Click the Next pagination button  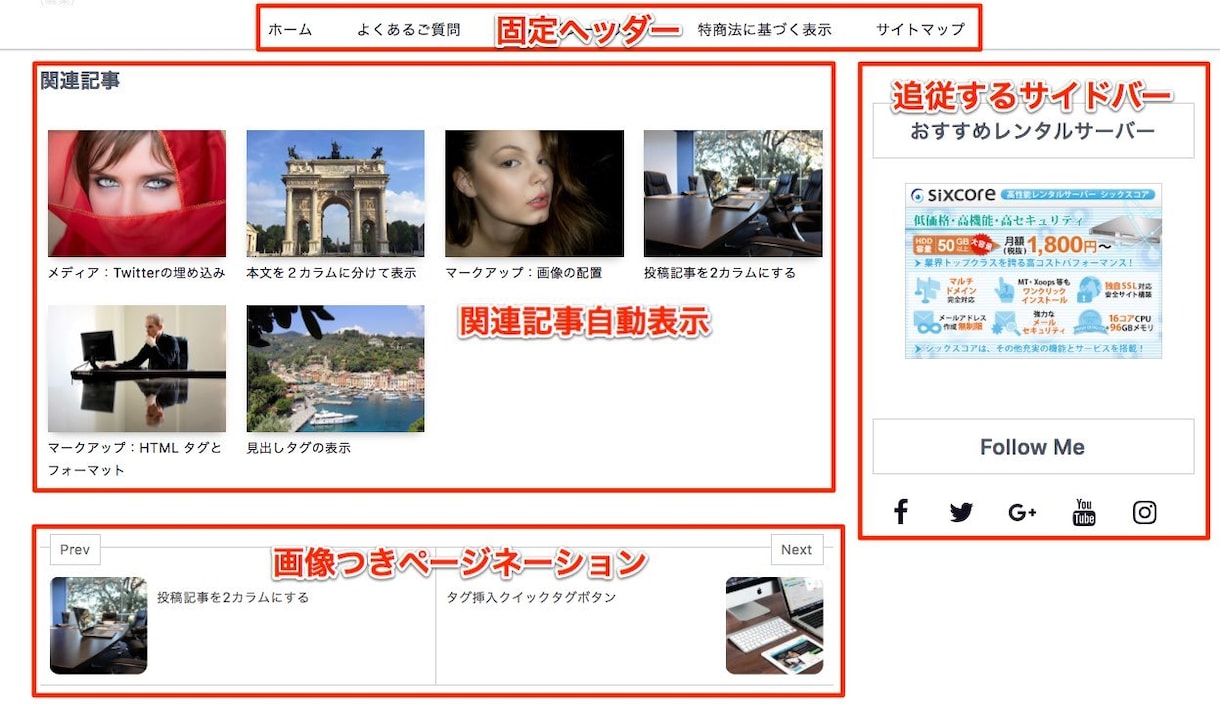point(797,549)
